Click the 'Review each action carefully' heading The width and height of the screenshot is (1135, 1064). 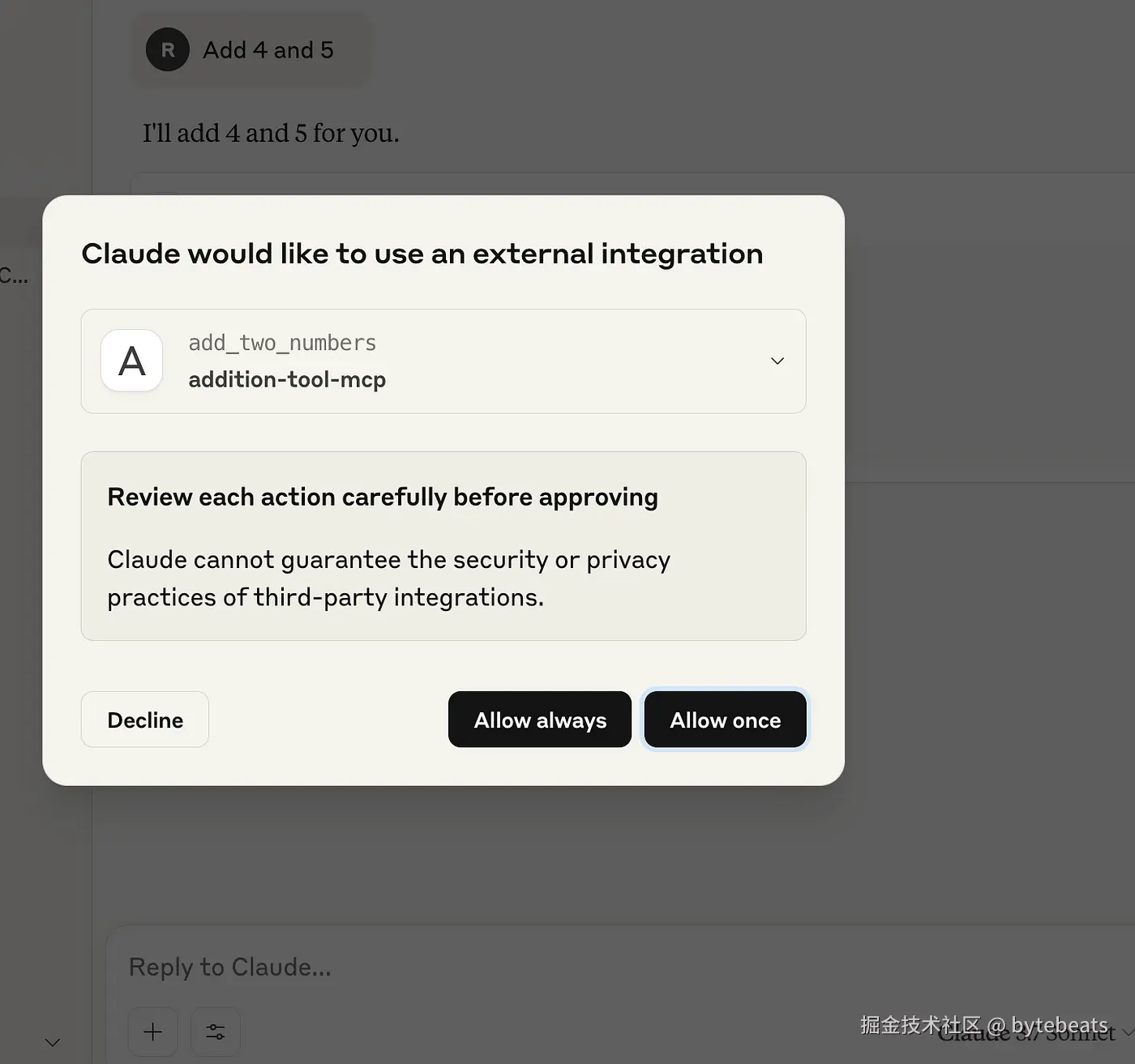pos(383,497)
